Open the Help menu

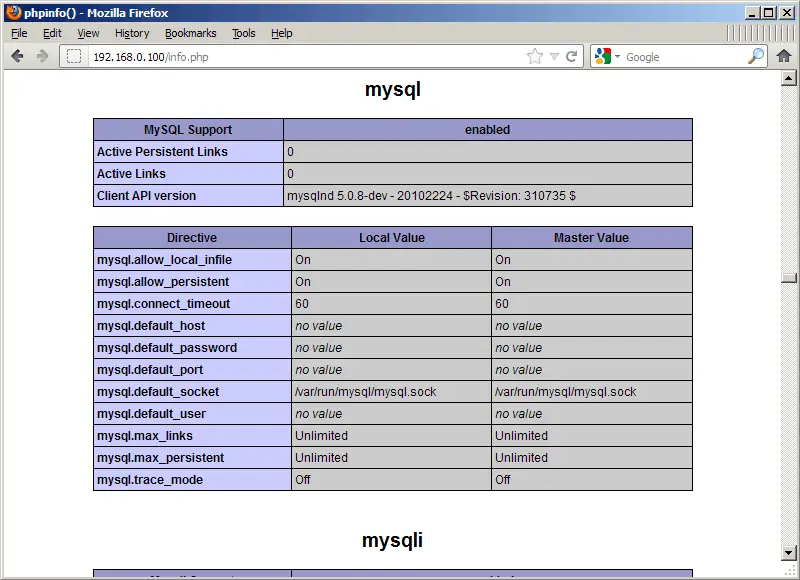tap(282, 33)
